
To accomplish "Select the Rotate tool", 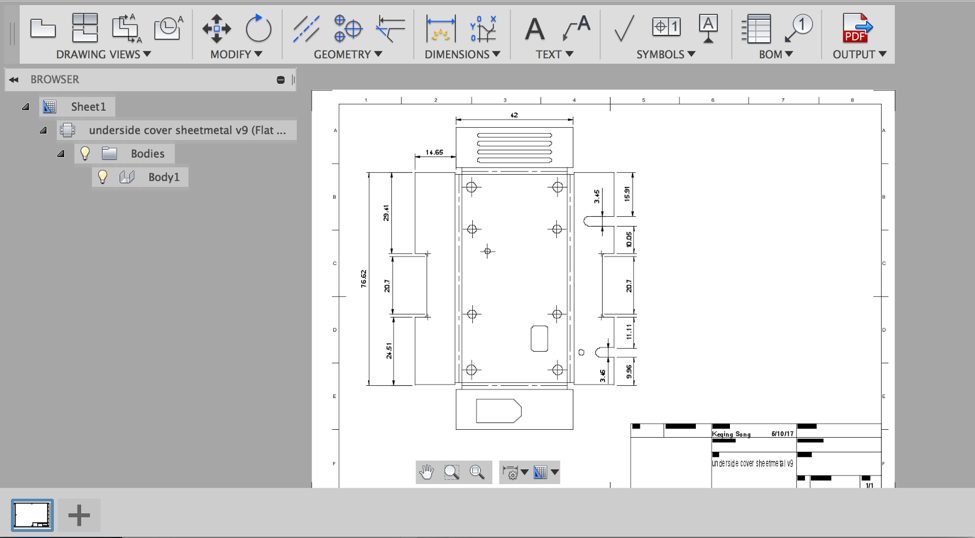I will pyautogui.click(x=258, y=28).
